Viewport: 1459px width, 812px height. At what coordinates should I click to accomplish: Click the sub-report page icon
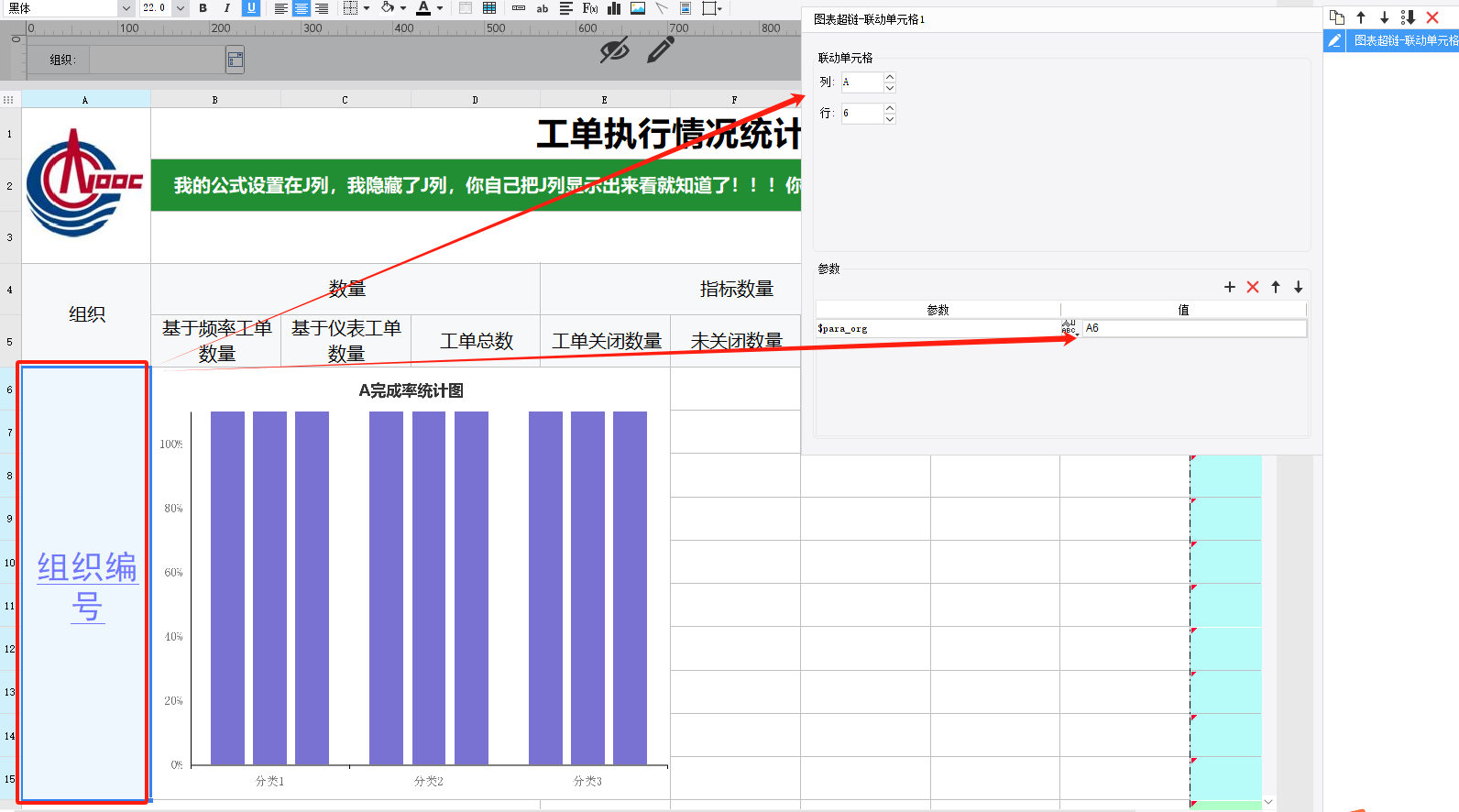pyautogui.click(x=686, y=8)
